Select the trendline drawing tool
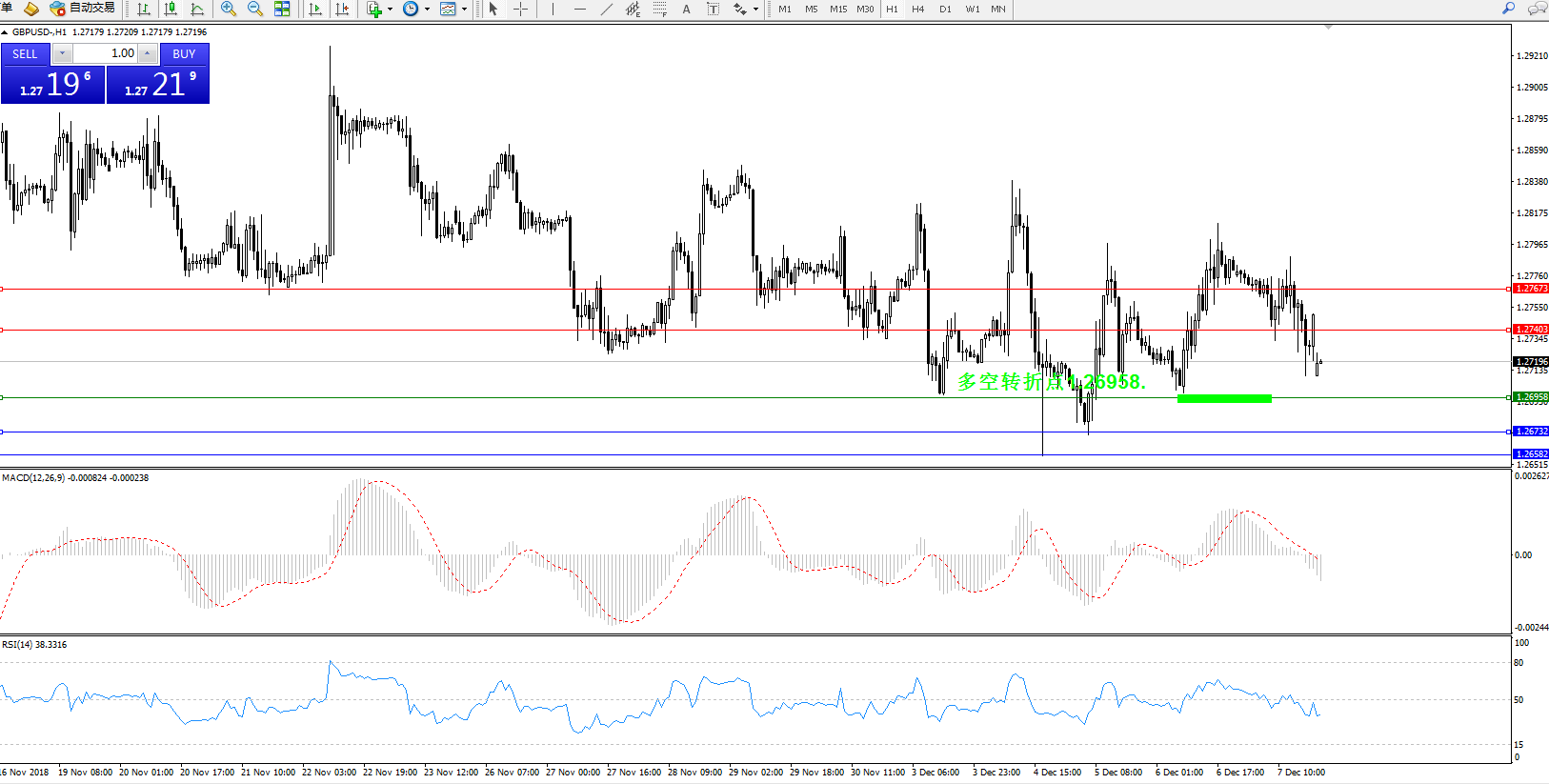The image size is (1549, 784). pyautogui.click(x=607, y=9)
